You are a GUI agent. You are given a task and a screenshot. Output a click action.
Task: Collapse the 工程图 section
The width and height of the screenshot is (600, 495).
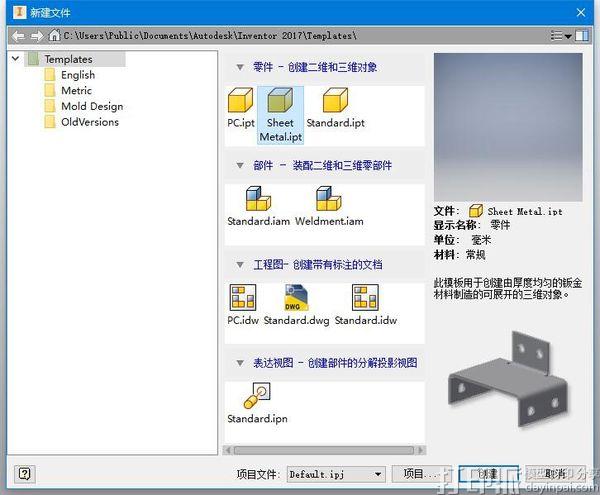tap(240, 264)
